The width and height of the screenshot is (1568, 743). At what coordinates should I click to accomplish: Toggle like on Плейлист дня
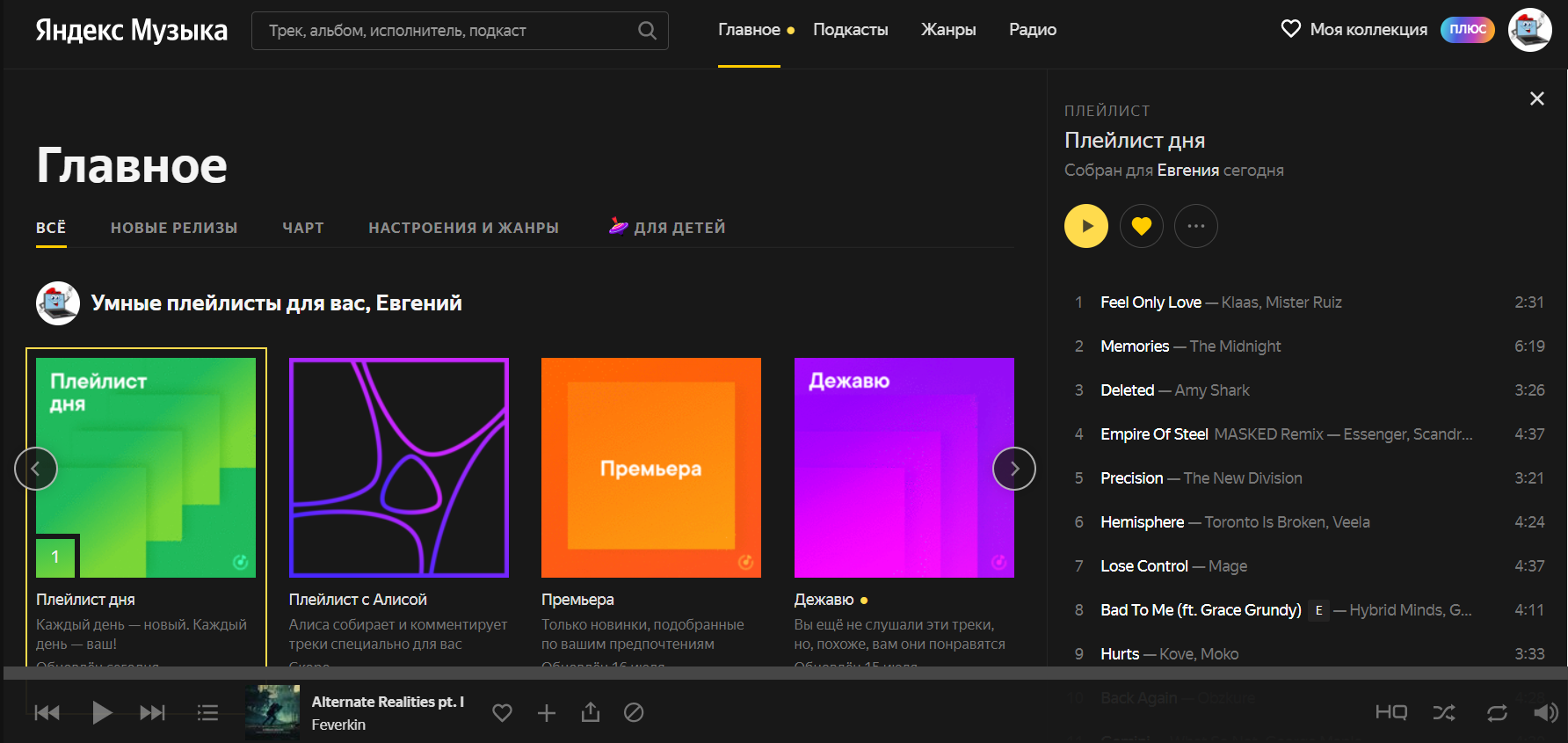tap(1142, 226)
